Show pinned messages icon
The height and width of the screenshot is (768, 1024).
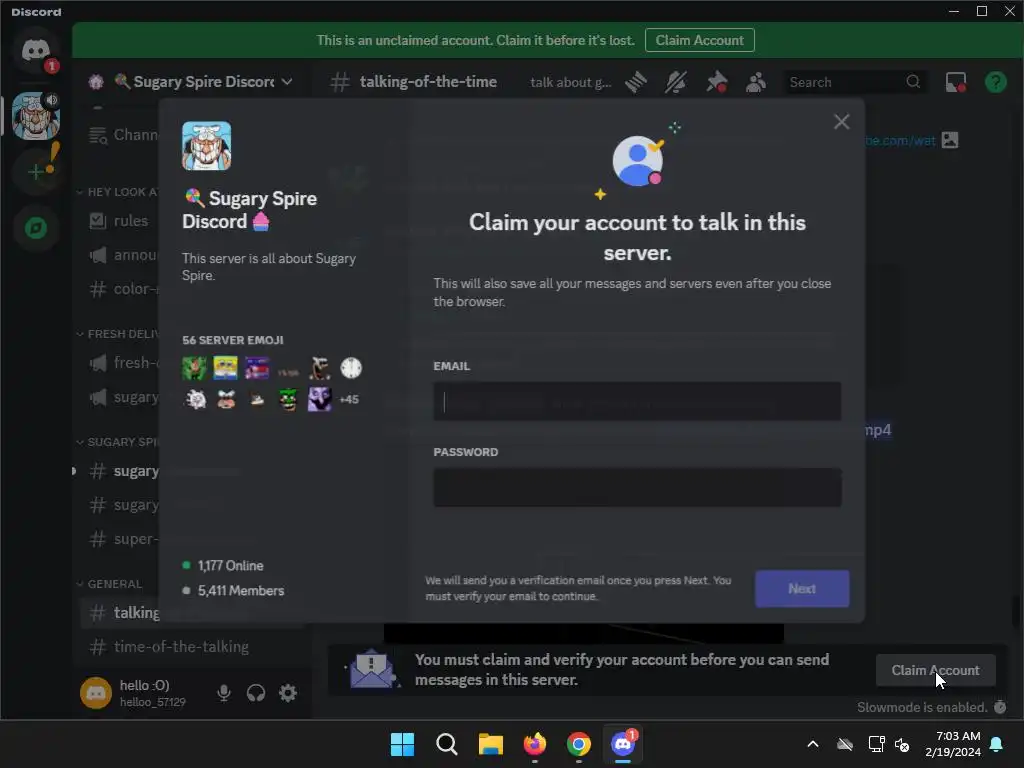[716, 82]
